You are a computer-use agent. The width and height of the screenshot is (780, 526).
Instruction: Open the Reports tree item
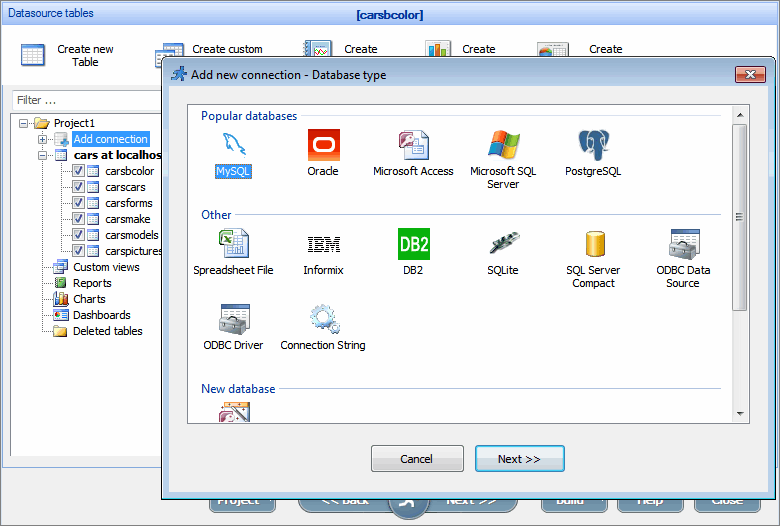pyautogui.click(x=92, y=283)
